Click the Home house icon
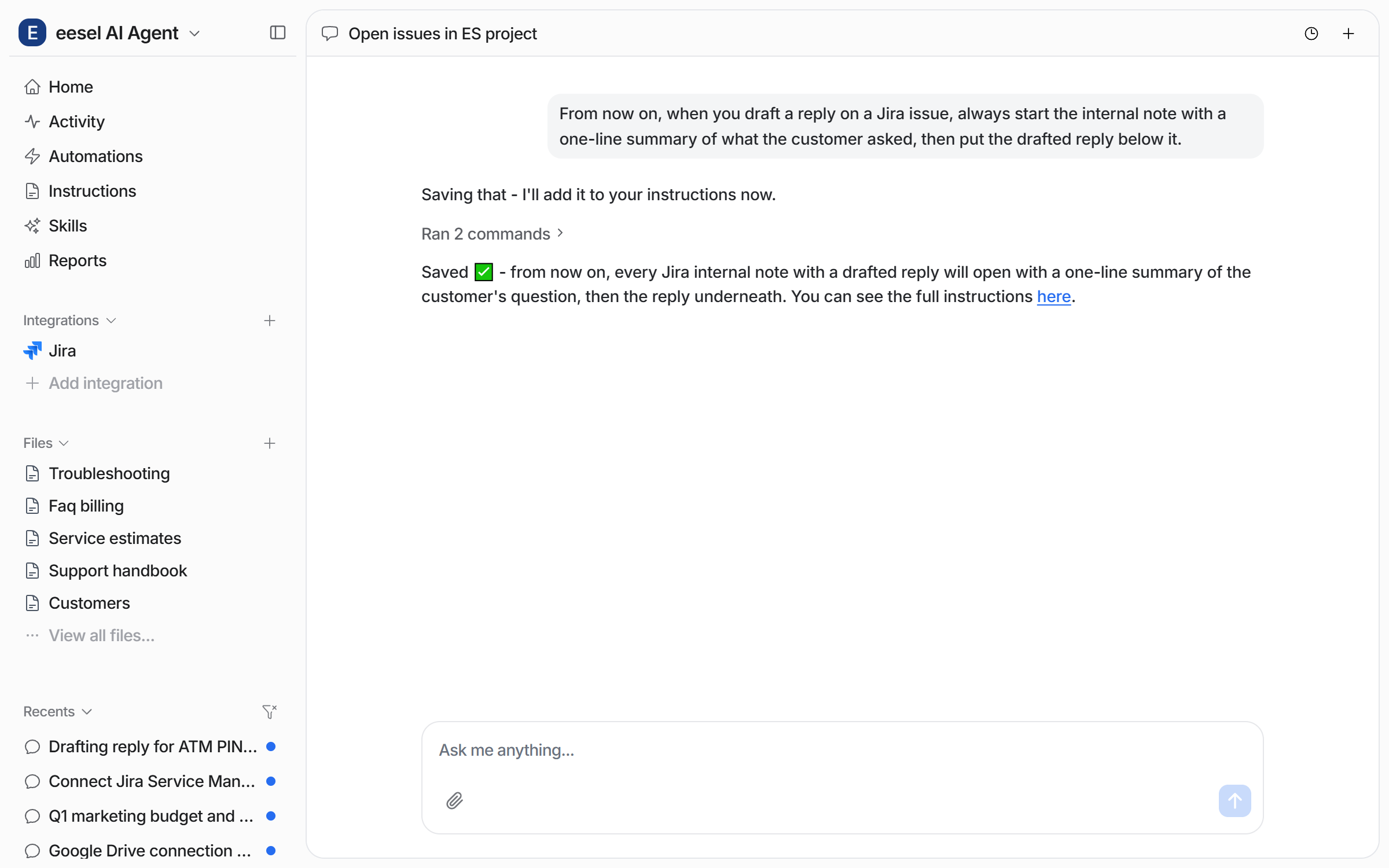The width and height of the screenshot is (1389, 868). pyautogui.click(x=32, y=87)
